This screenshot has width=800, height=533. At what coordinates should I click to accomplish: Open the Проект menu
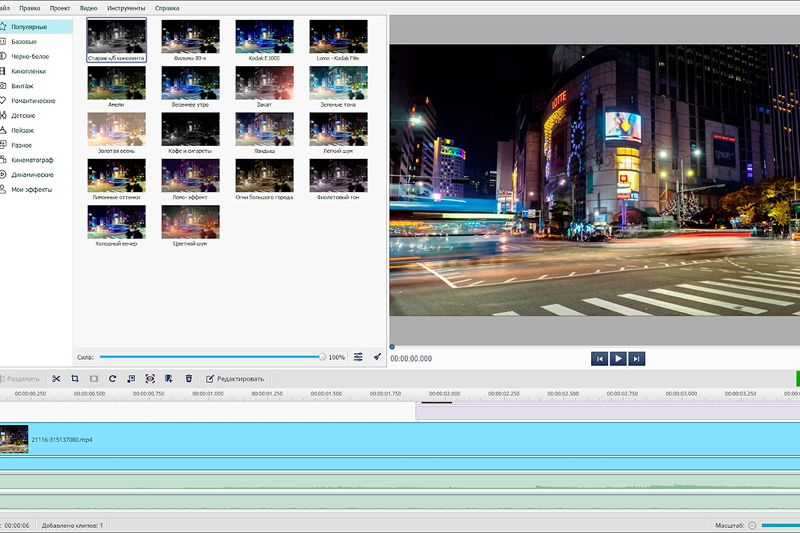60,8
